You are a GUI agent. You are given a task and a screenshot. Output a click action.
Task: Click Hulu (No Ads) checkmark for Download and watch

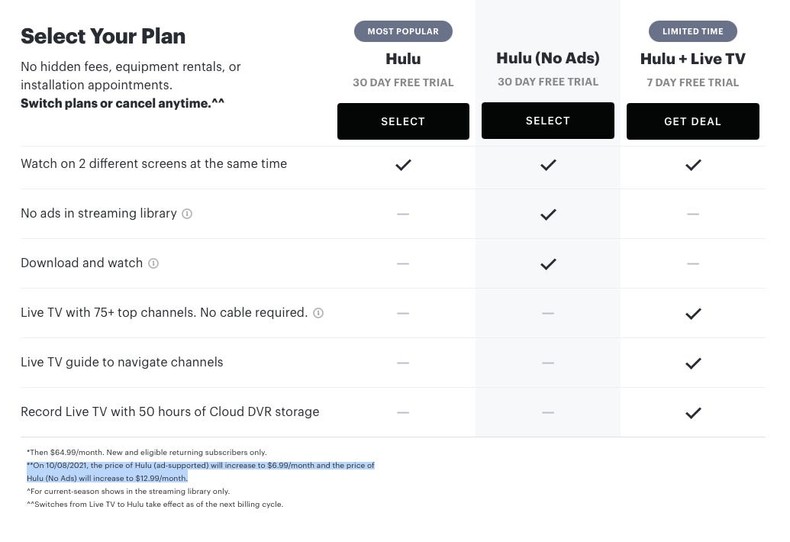(548, 264)
